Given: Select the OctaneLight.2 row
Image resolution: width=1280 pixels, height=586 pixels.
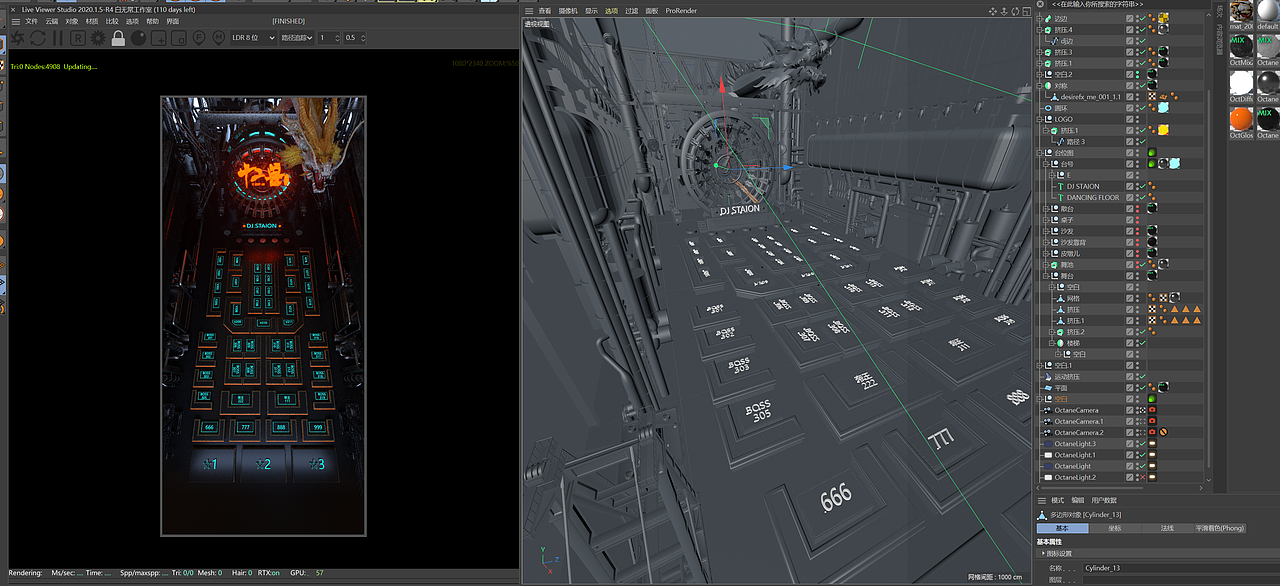Looking at the screenshot, I should pyautogui.click(x=1073, y=477).
